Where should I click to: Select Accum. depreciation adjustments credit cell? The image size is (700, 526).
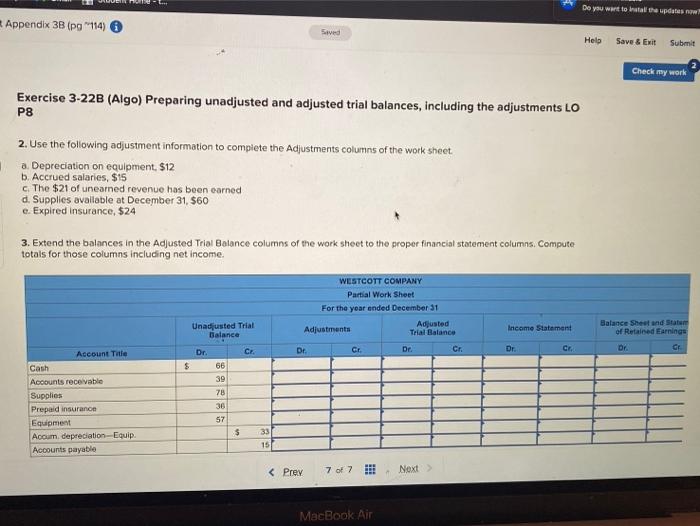tap(355, 430)
